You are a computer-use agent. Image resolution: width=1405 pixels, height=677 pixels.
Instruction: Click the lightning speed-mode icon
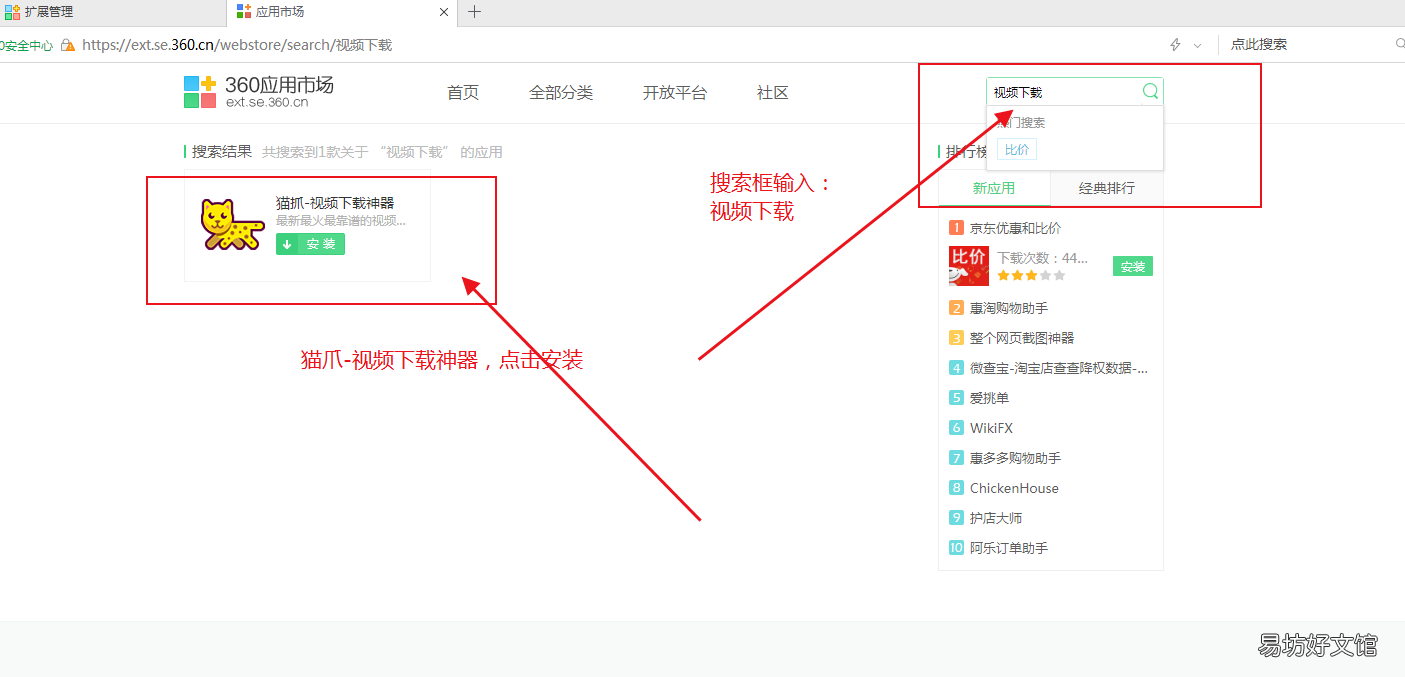click(x=1175, y=45)
